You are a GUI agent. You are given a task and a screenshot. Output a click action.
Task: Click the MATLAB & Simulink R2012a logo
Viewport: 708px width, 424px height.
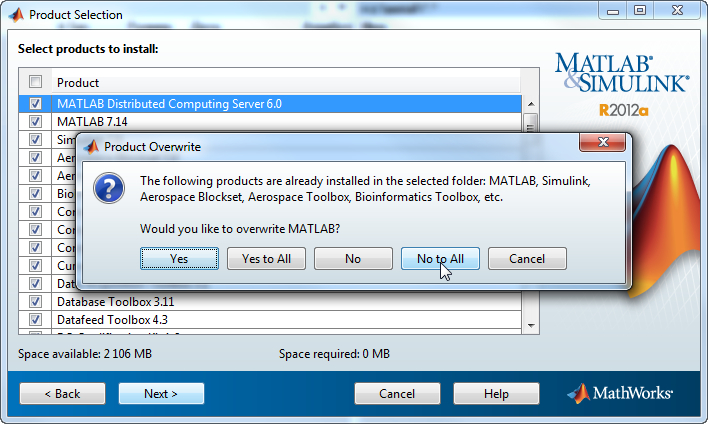coord(622,85)
